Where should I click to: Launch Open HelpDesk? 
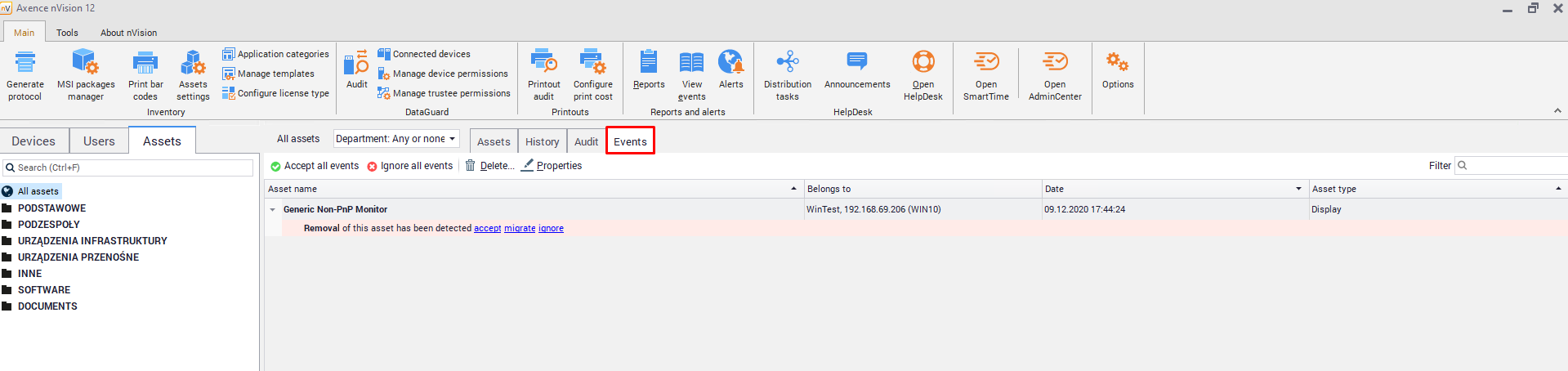922,63
